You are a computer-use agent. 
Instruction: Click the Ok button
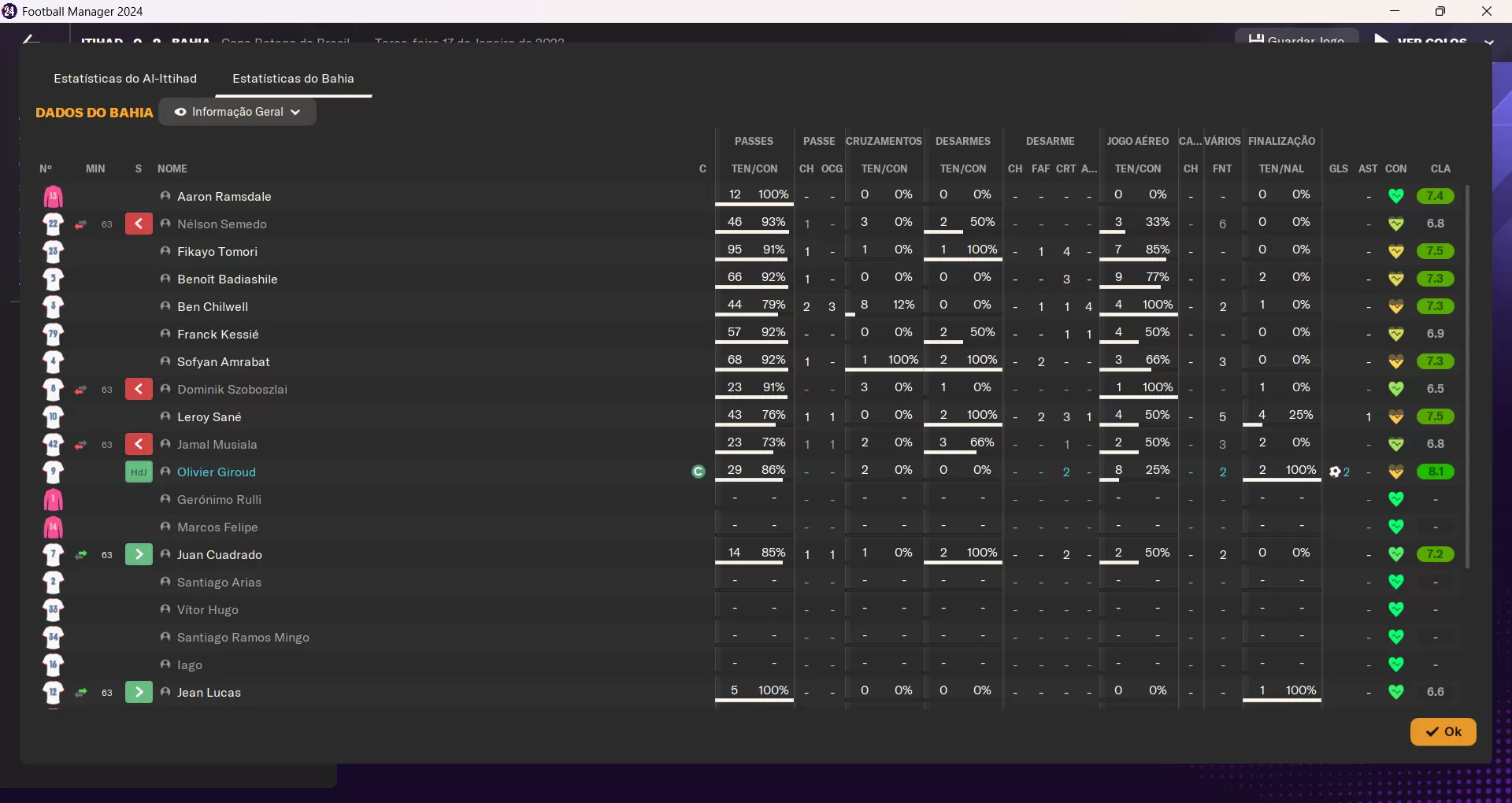pos(1443,731)
